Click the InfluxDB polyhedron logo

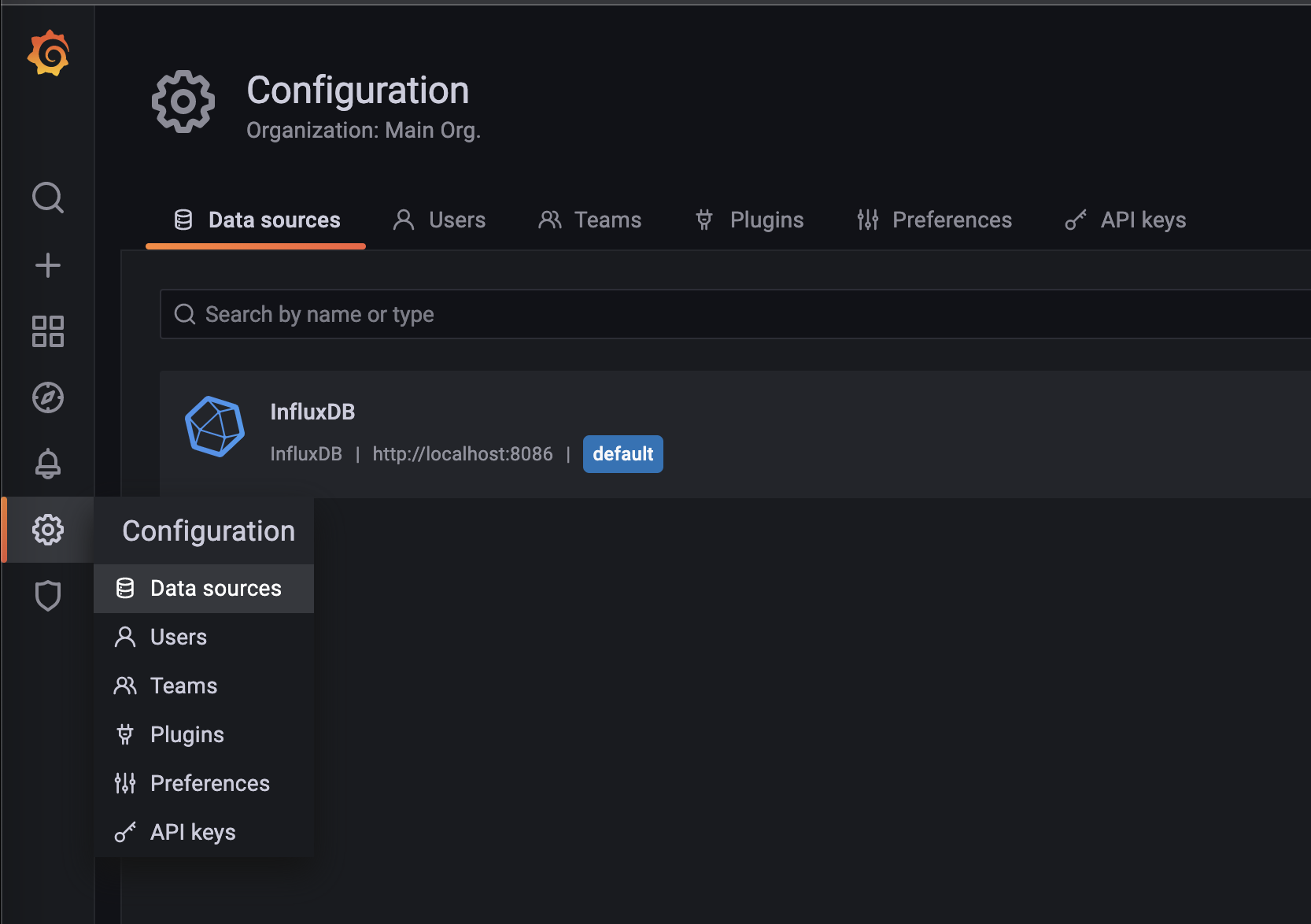[215, 427]
